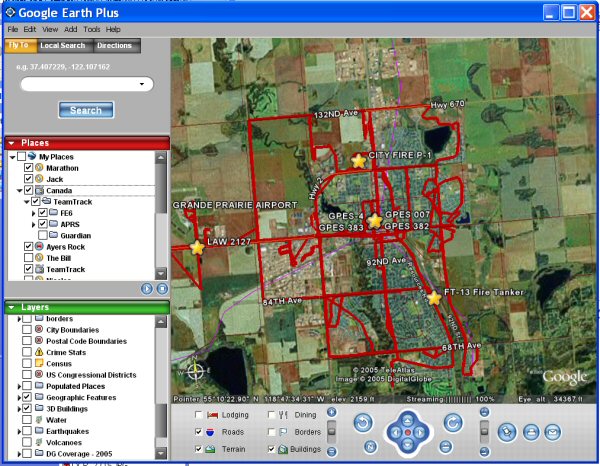Click the stop tour button under Places
The width and height of the screenshot is (600, 466).
click(162, 288)
